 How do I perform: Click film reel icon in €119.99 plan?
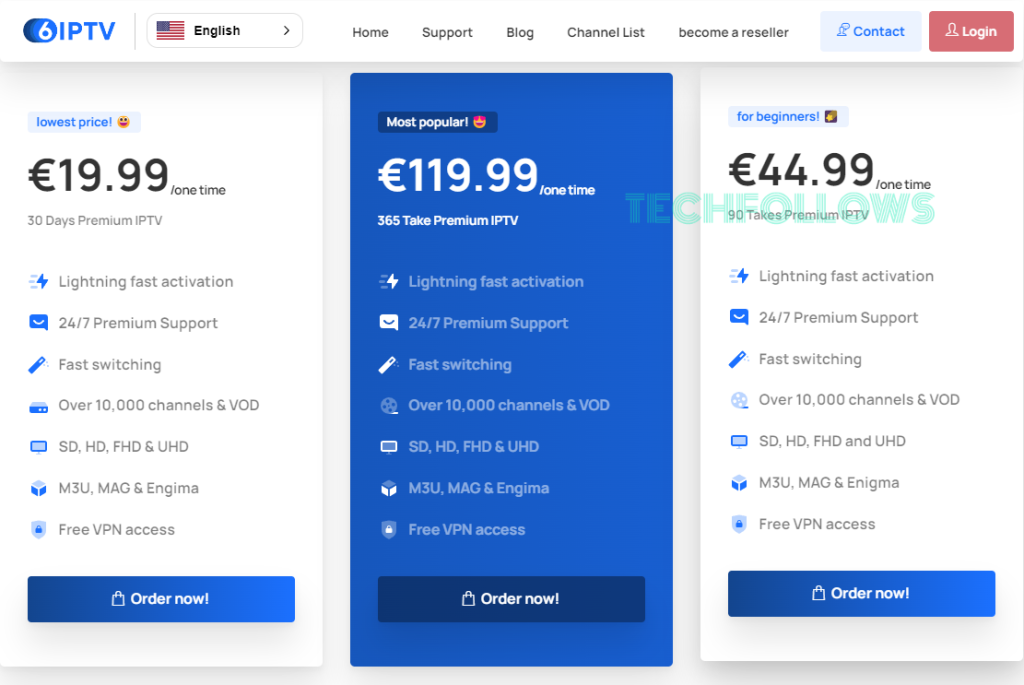tap(389, 406)
